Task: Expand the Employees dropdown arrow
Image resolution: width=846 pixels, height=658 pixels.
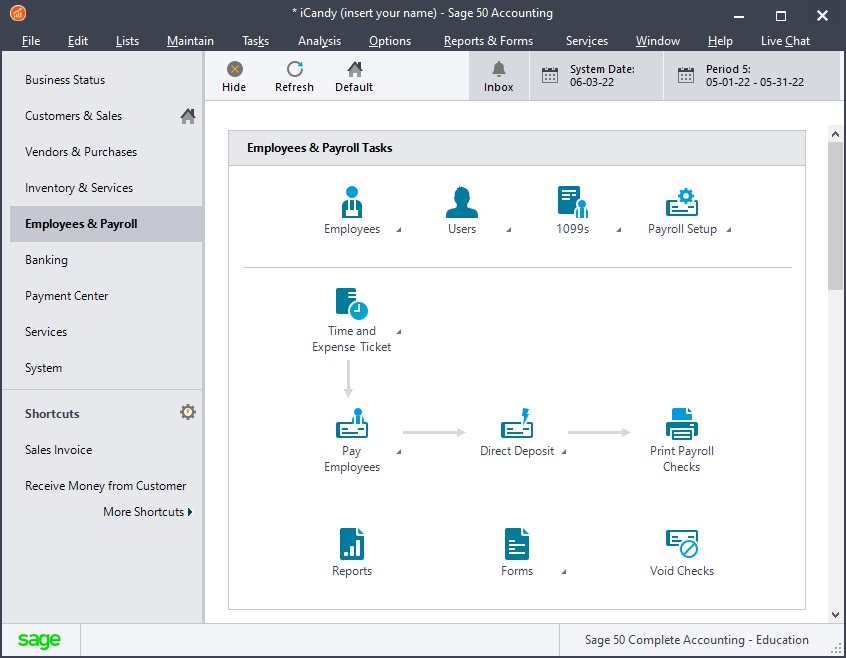Action: (x=399, y=230)
